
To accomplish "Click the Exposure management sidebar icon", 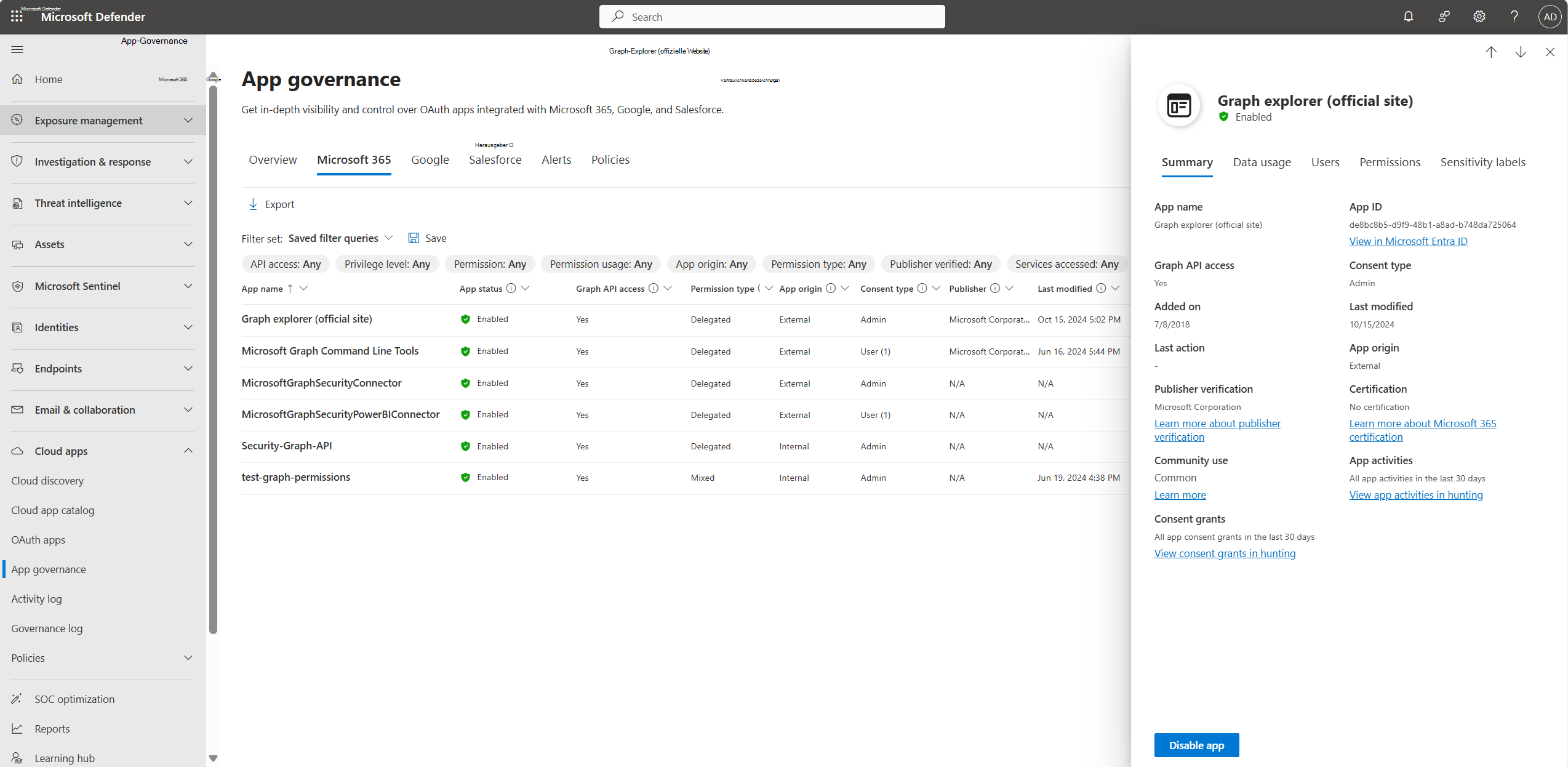I will [x=18, y=120].
